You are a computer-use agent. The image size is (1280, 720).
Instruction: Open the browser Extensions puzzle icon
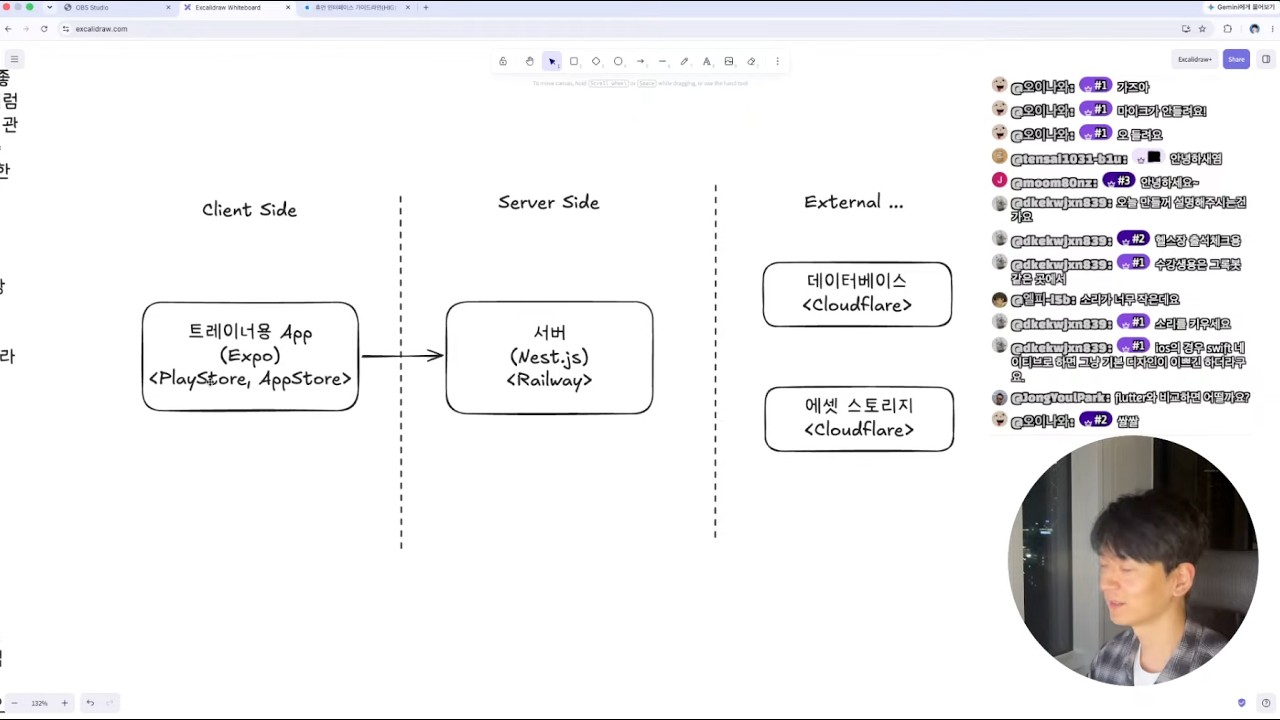(1228, 29)
